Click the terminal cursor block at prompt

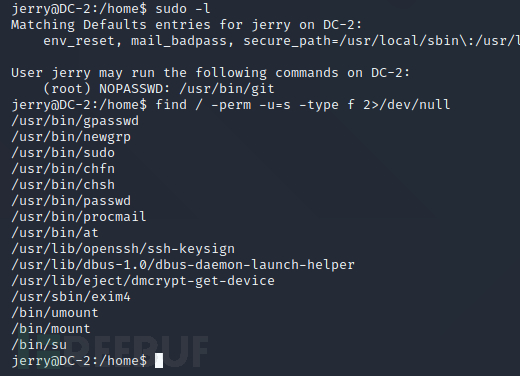click(159, 361)
